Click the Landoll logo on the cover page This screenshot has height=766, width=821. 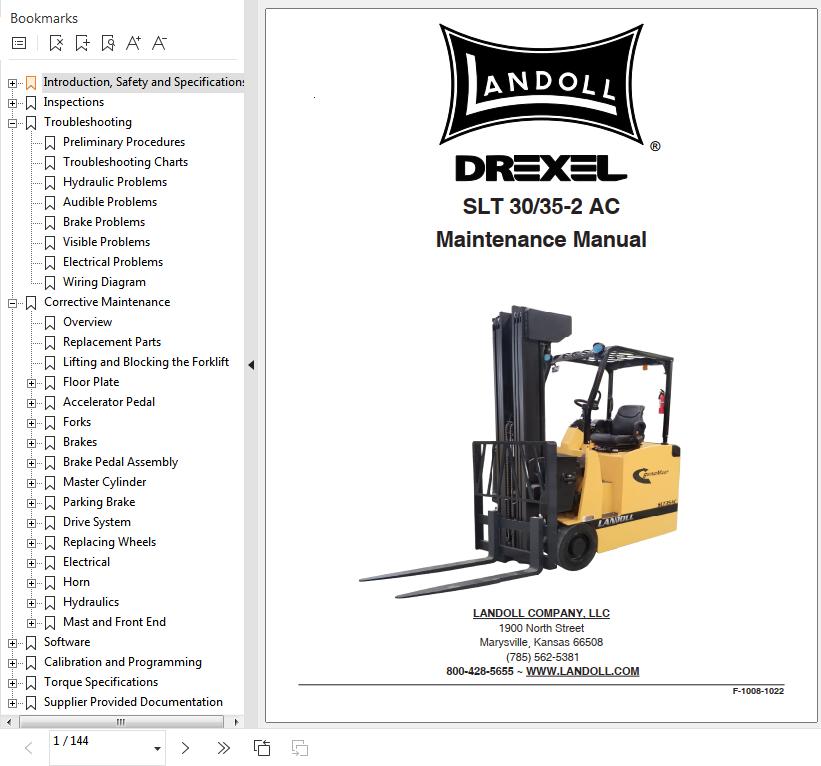click(x=541, y=84)
